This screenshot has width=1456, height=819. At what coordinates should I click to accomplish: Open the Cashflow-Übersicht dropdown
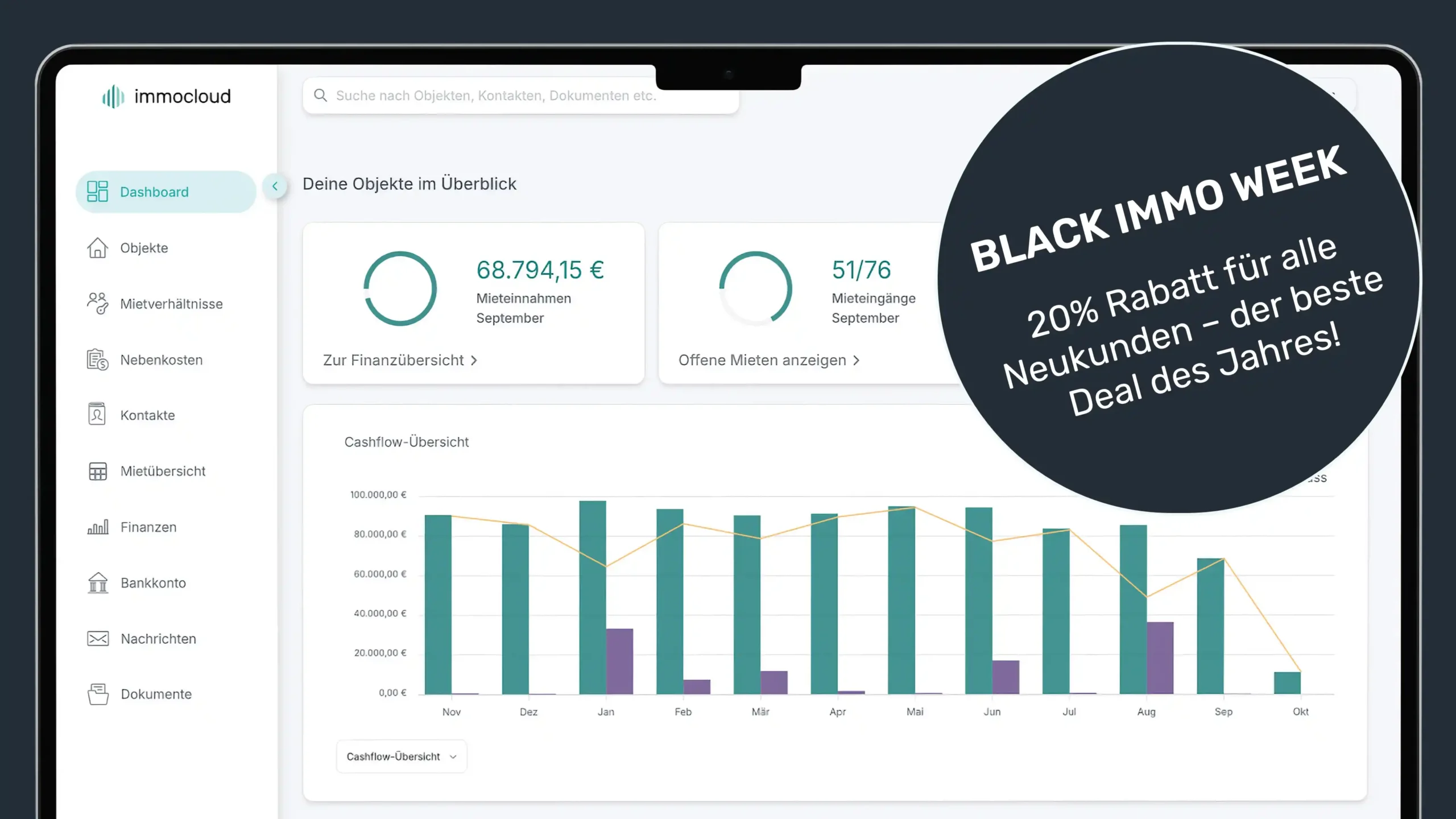(x=402, y=756)
